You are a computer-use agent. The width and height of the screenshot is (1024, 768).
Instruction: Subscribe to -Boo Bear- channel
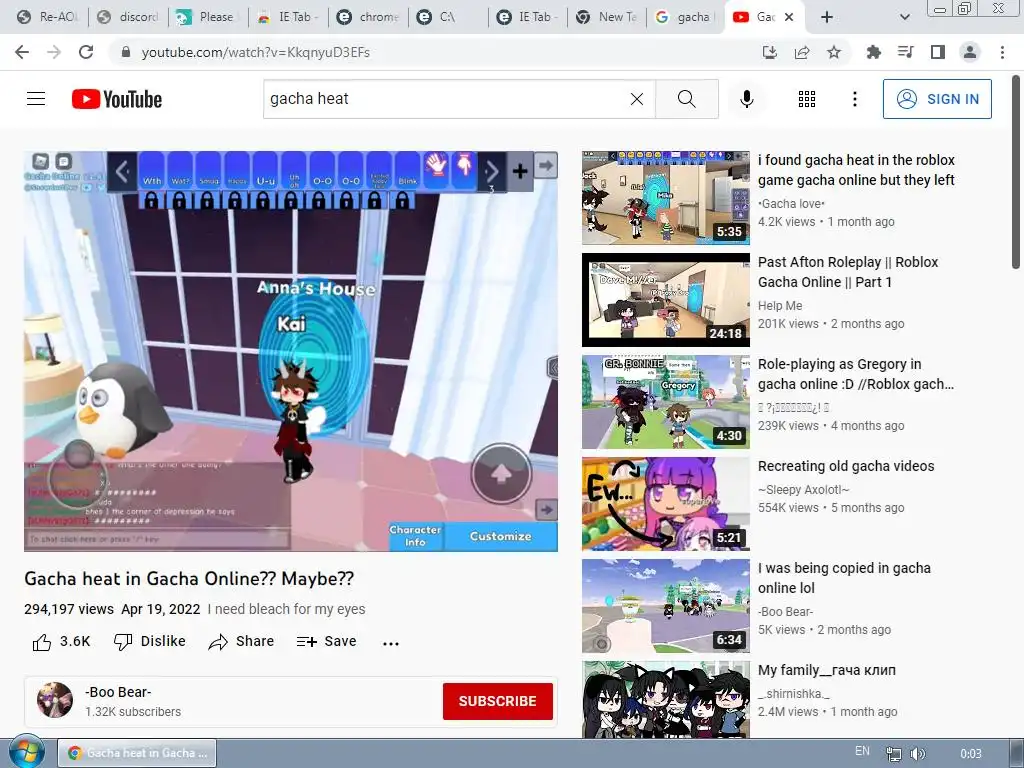click(498, 701)
